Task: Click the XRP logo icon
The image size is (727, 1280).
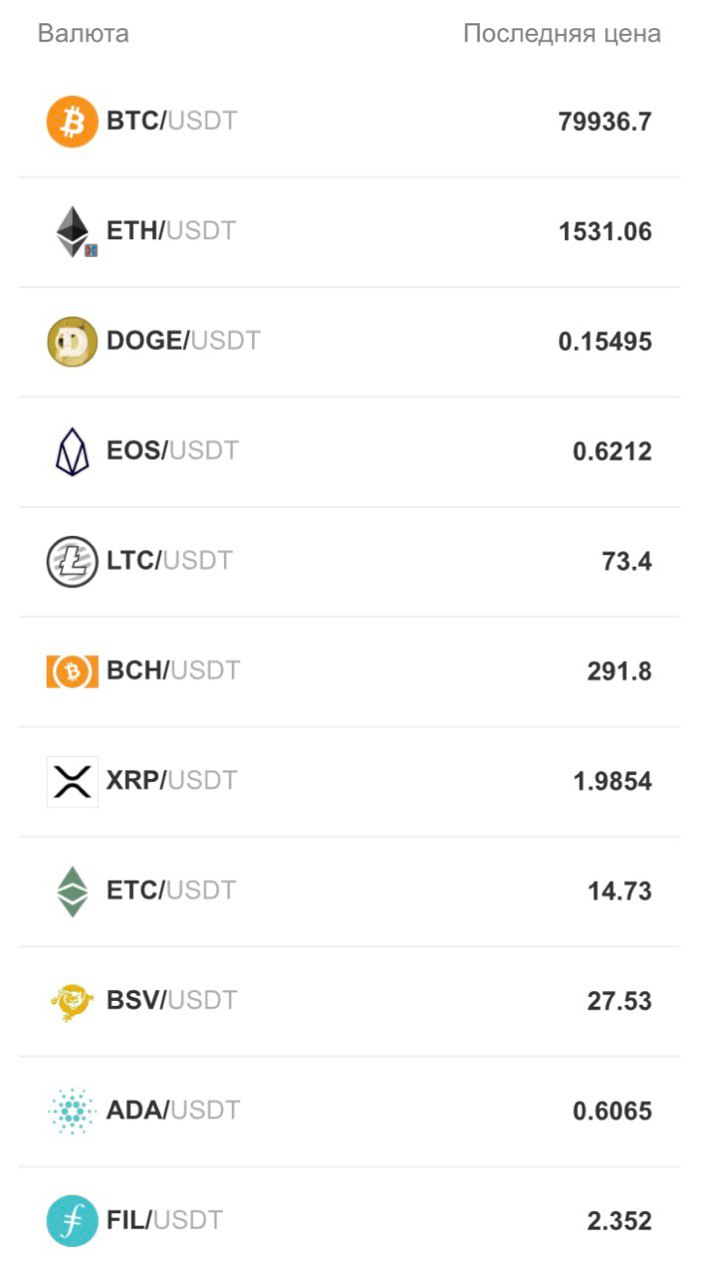Action: pos(72,781)
